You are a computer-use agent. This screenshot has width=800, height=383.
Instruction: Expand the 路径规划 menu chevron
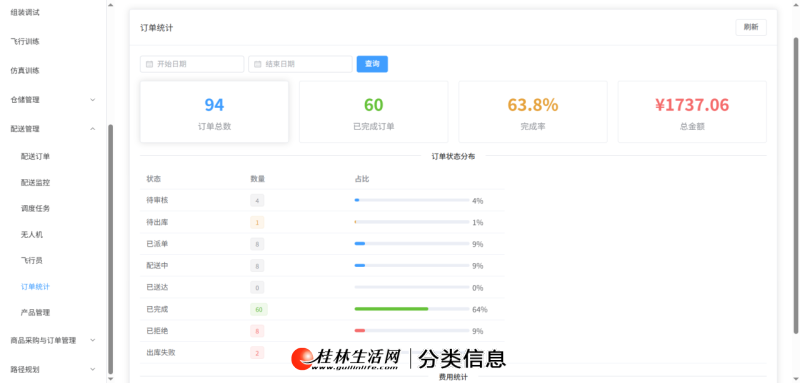pyautogui.click(x=93, y=369)
